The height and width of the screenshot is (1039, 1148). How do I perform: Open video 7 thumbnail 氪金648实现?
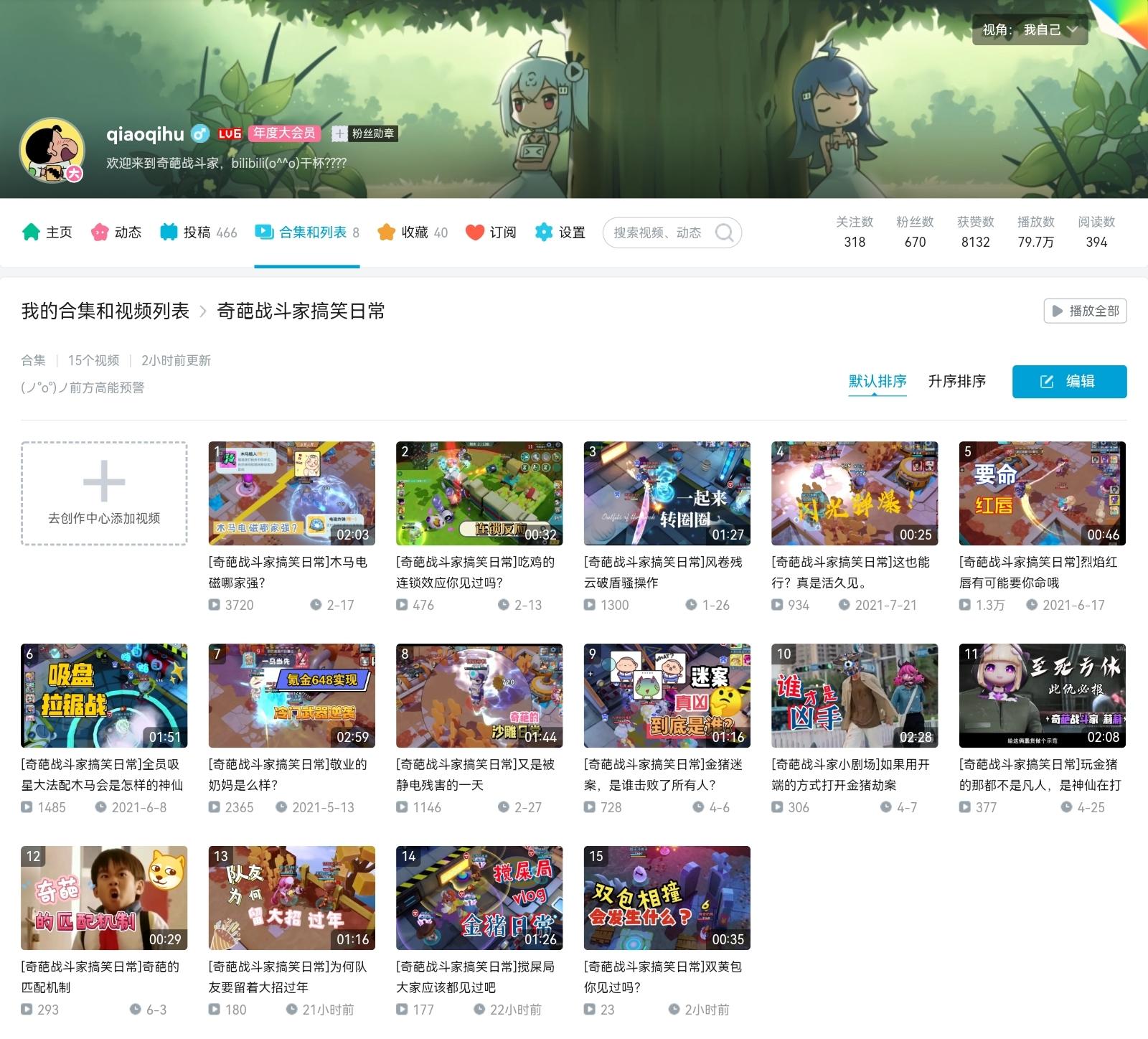point(292,696)
